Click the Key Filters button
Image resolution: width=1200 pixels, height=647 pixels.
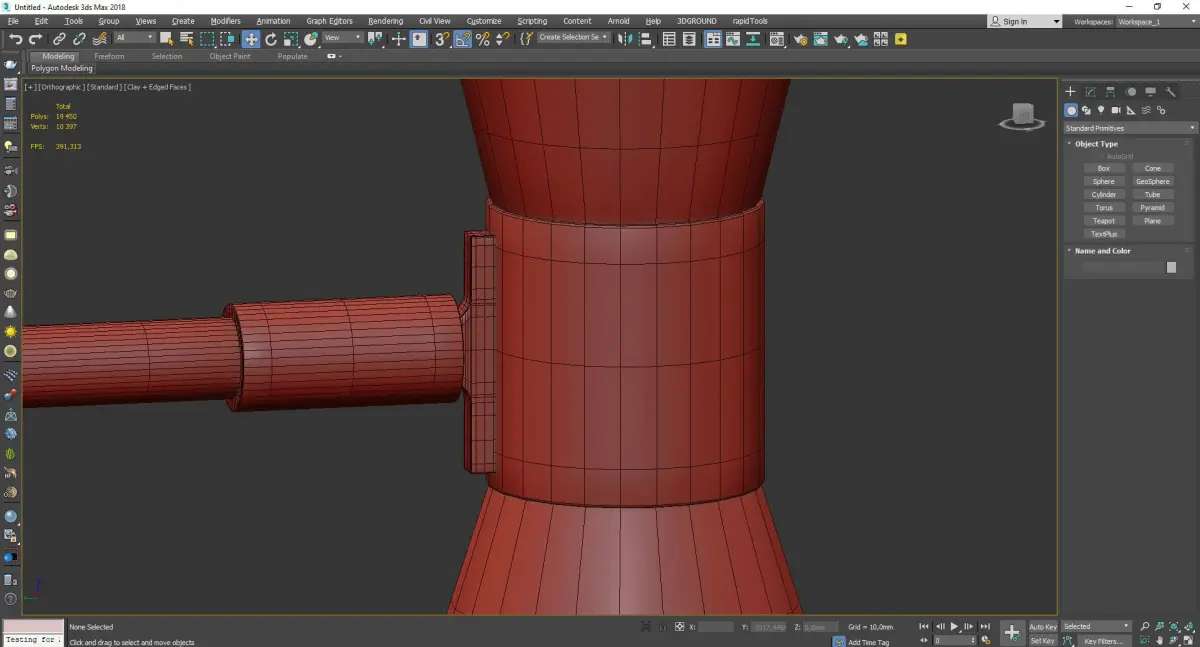[x=1103, y=641]
